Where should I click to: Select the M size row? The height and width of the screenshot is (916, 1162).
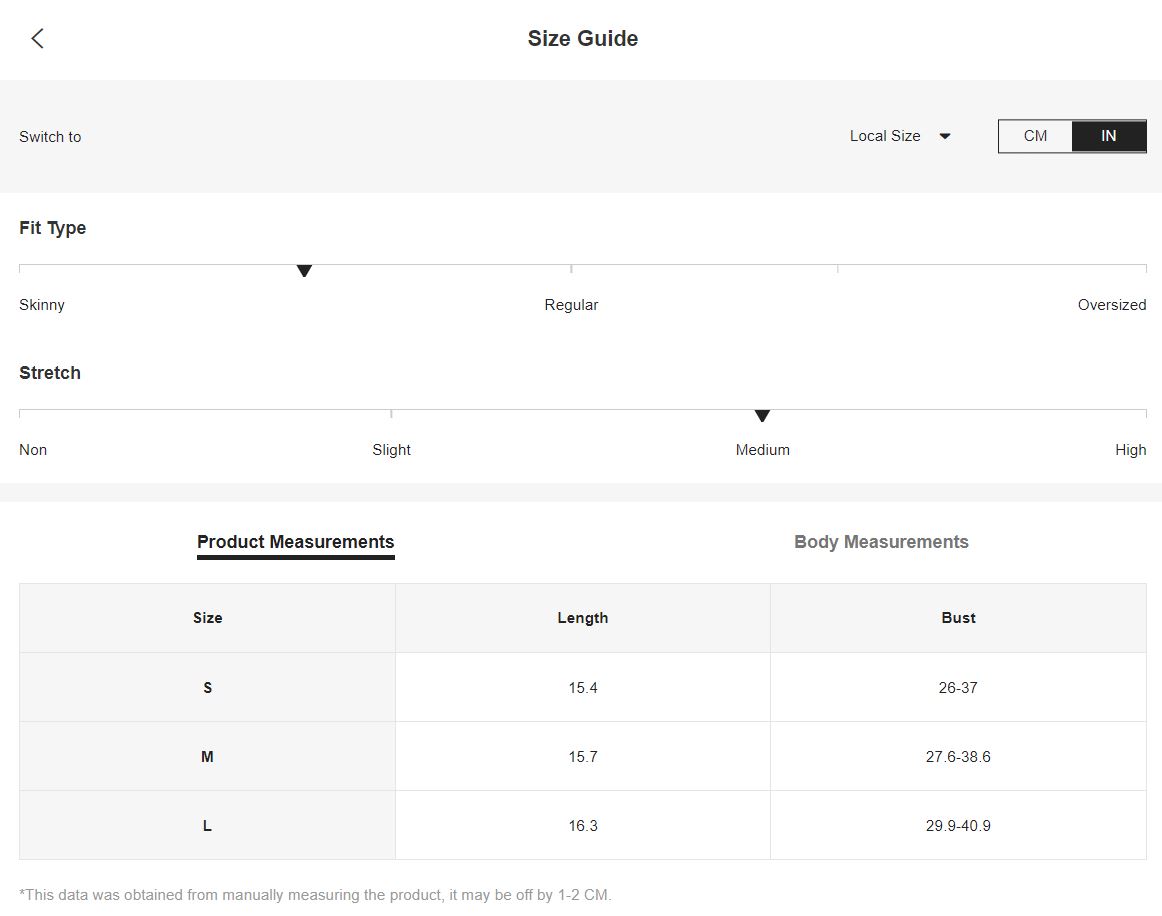click(582, 757)
